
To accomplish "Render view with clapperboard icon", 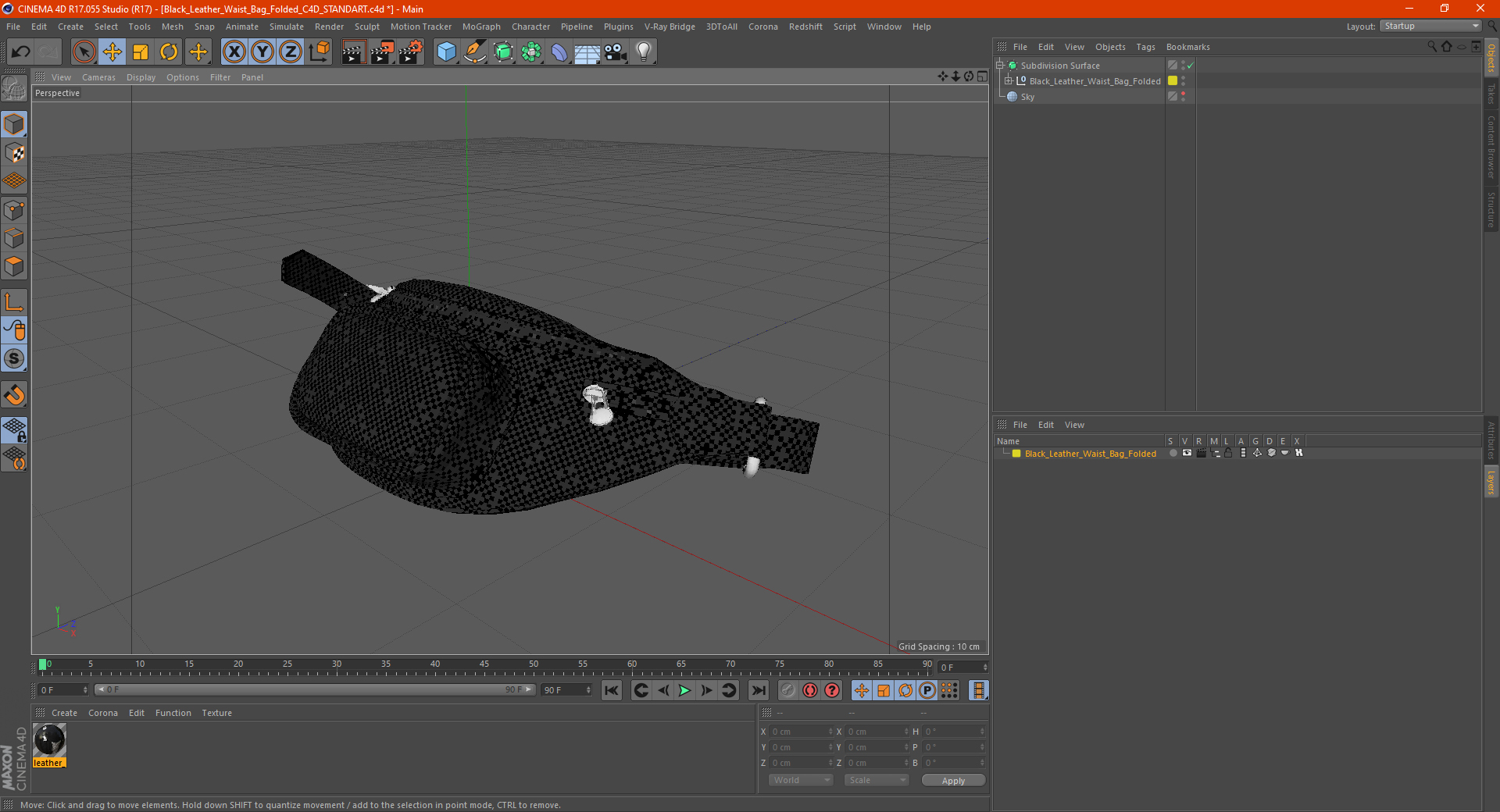I will 353,52.
